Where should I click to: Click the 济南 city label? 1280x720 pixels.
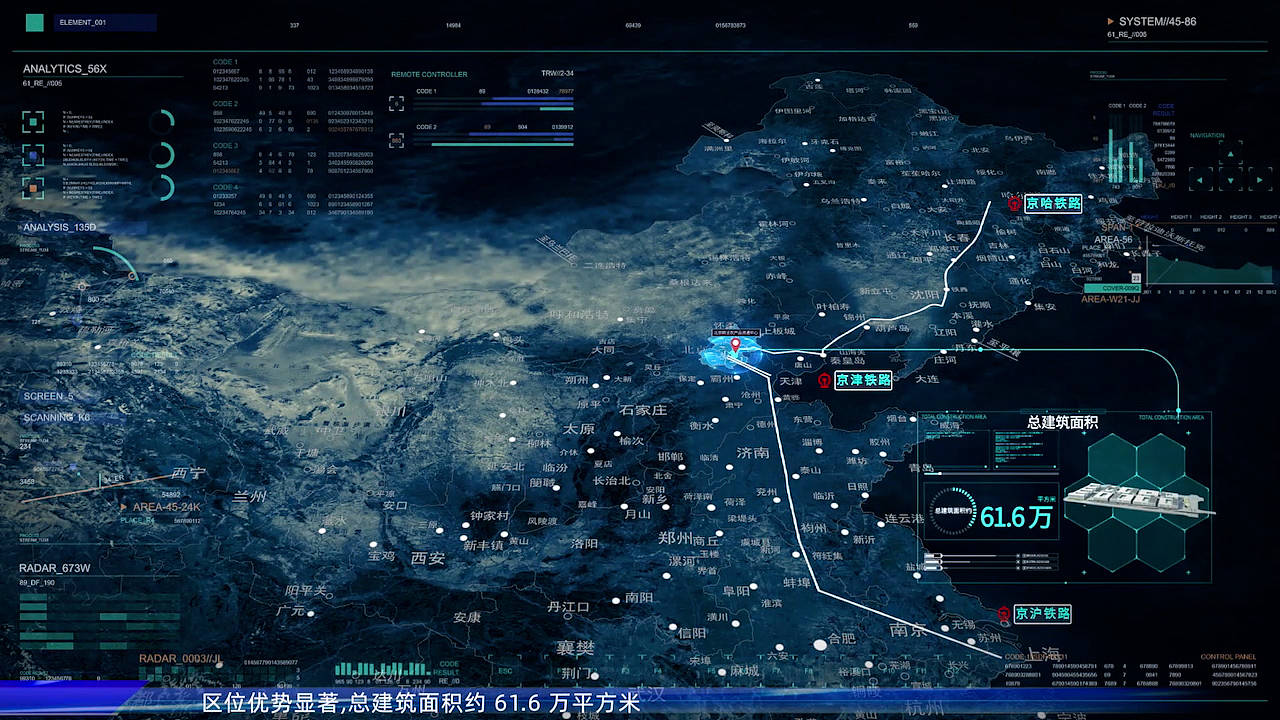pos(753,453)
